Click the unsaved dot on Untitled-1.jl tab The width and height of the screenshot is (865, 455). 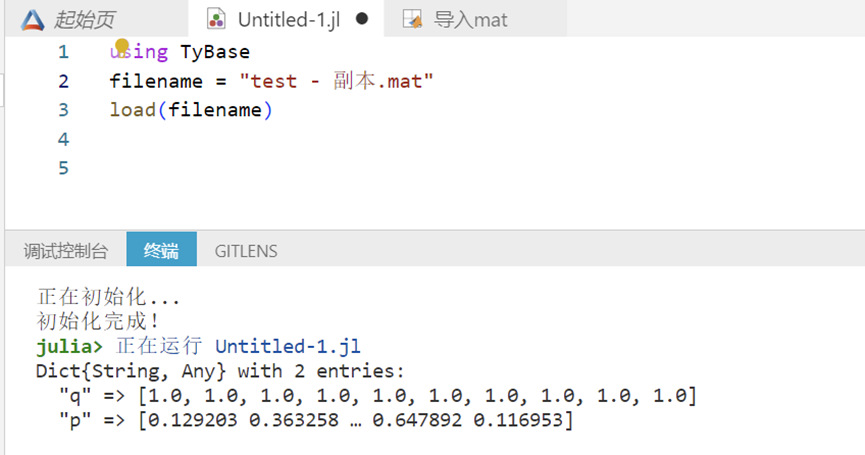coord(362,19)
